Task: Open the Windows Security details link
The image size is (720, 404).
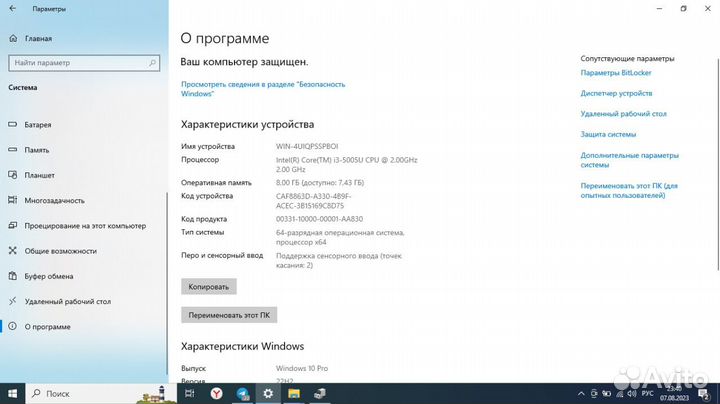Action: tap(263, 89)
